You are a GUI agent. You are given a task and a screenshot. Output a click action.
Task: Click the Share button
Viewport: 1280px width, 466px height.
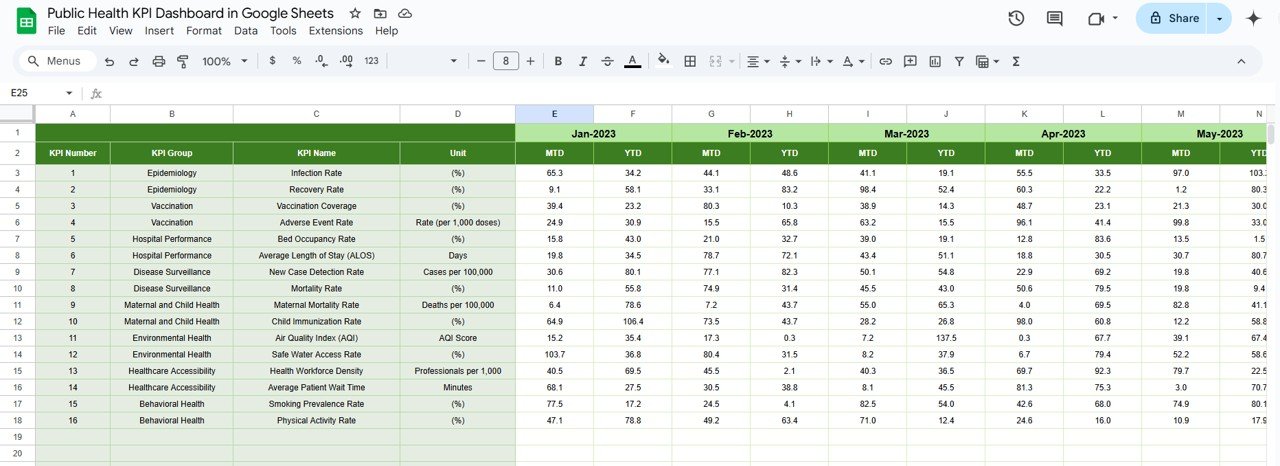coord(1173,18)
